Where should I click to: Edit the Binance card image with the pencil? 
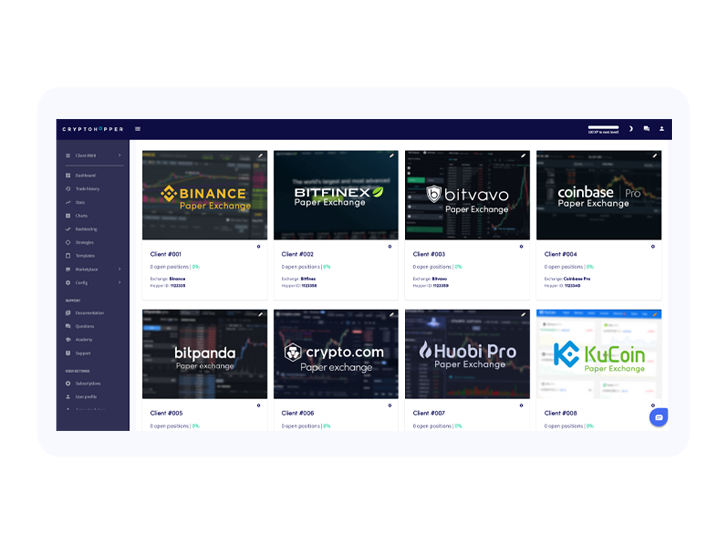coord(260,156)
